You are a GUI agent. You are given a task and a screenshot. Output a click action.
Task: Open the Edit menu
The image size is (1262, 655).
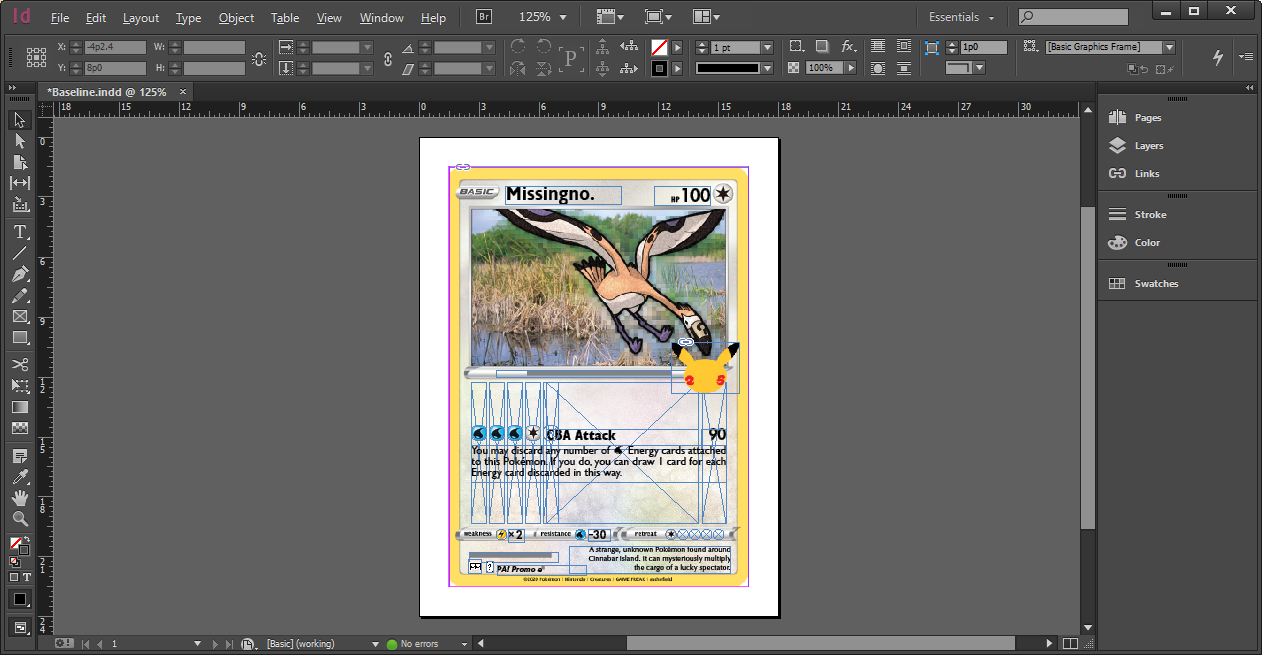(96, 18)
